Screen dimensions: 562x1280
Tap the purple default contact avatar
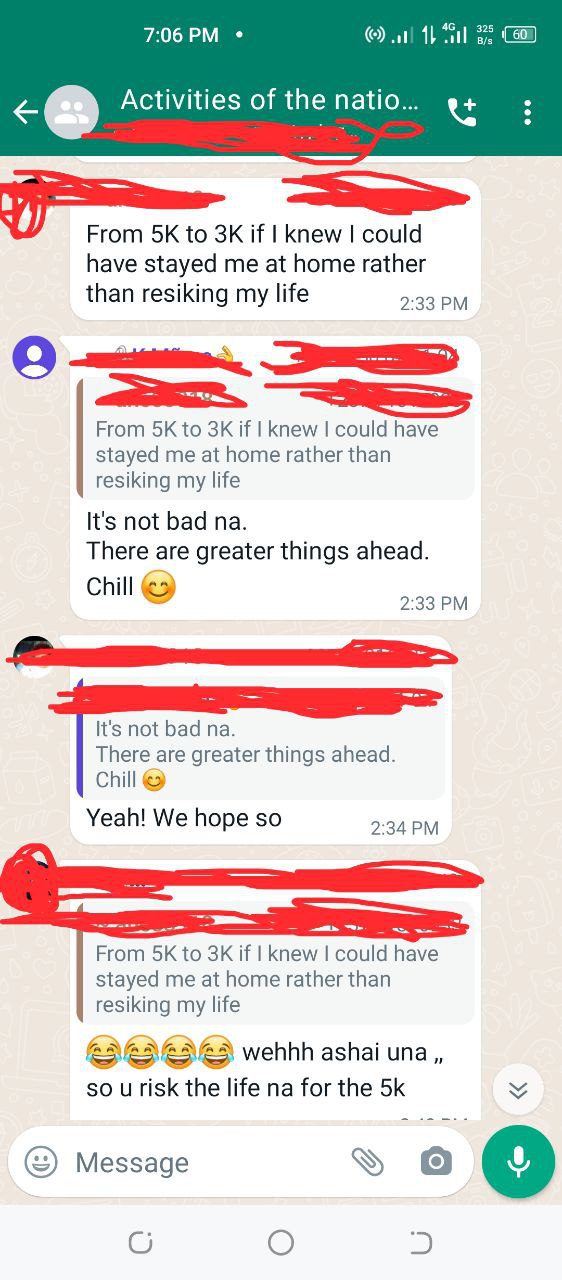click(34, 357)
